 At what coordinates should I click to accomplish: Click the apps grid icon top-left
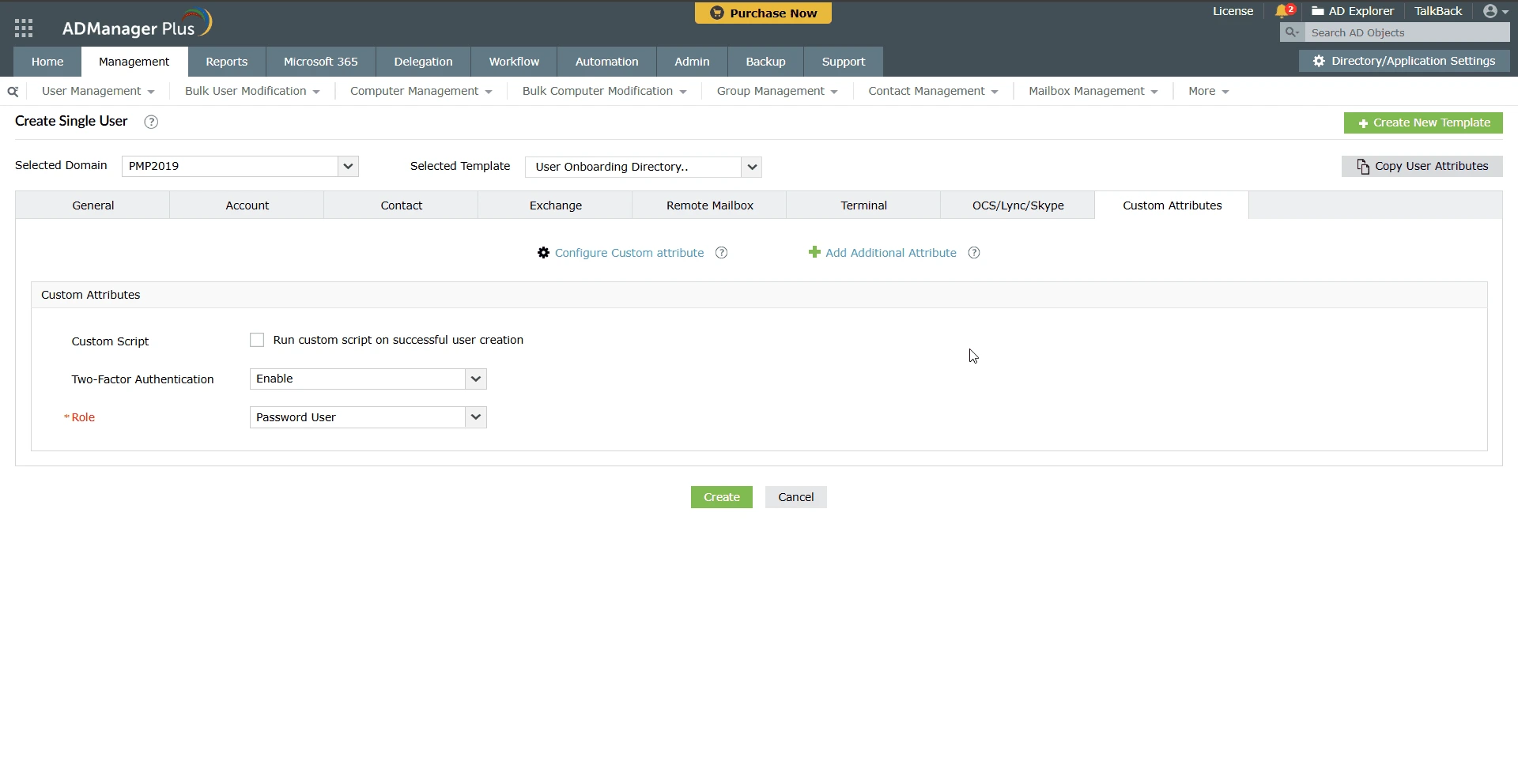click(x=24, y=28)
